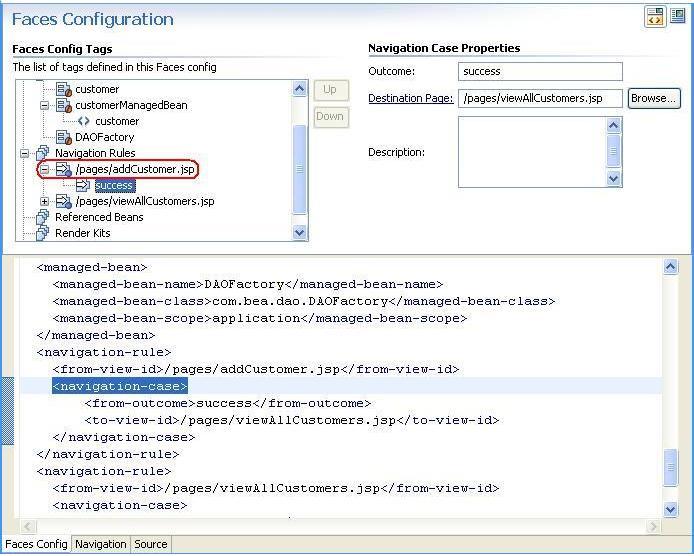Click the tags tree scrollbar thumb
The height and width of the screenshot is (556, 694).
click(300, 169)
